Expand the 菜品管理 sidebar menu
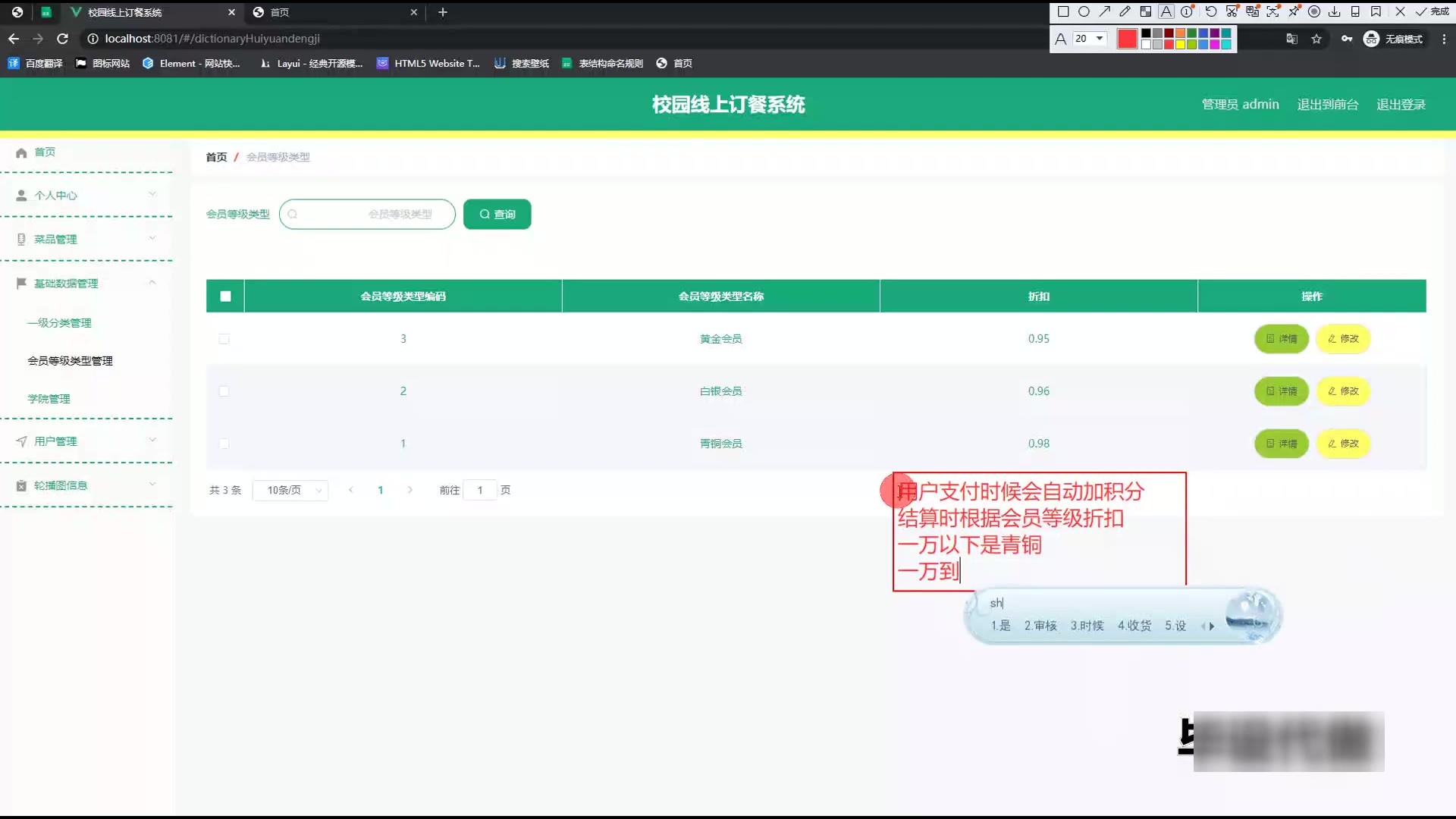This screenshot has width=1456, height=819. (86, 240)
